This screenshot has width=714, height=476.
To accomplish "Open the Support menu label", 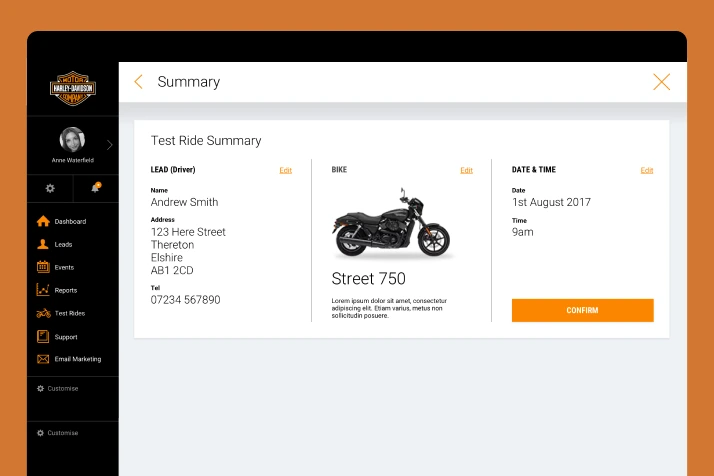I will 66,337.
